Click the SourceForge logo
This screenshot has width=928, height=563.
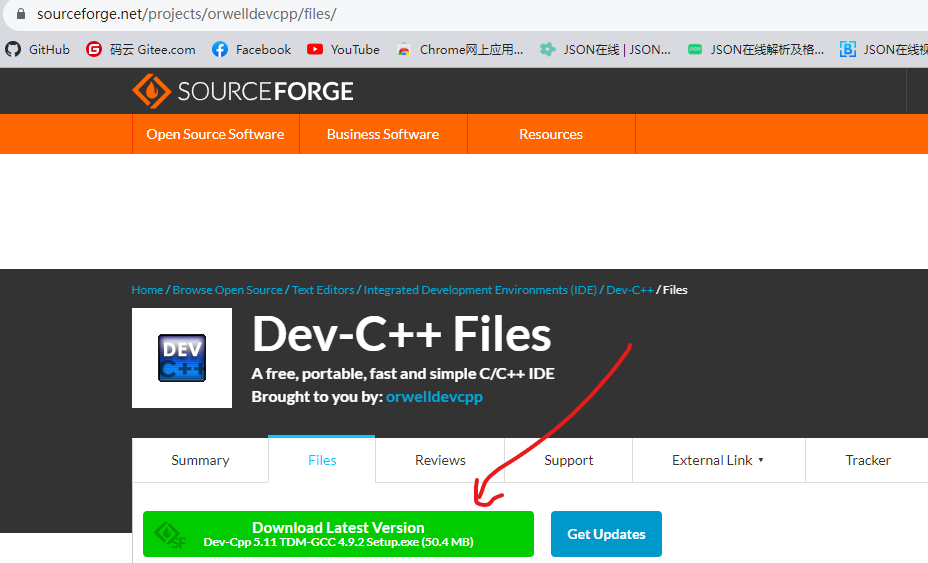pos(243,91)
